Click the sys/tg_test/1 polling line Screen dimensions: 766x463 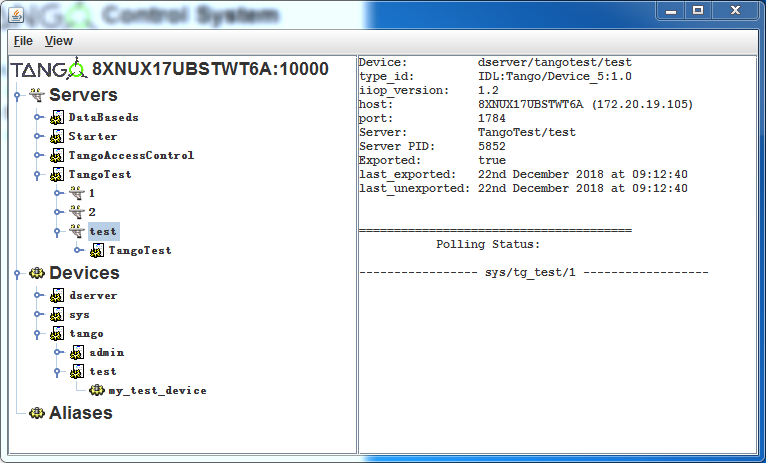(x=533, y=273)
